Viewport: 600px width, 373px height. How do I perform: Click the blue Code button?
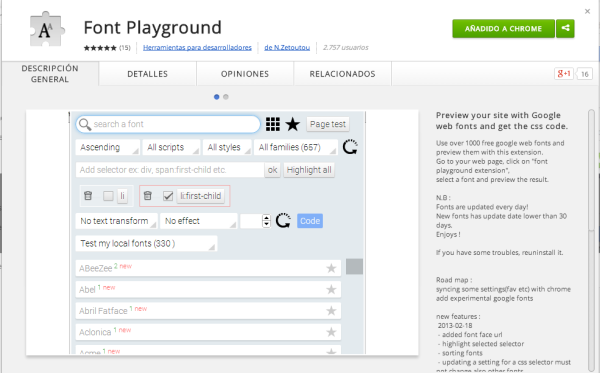click(310, 221)
